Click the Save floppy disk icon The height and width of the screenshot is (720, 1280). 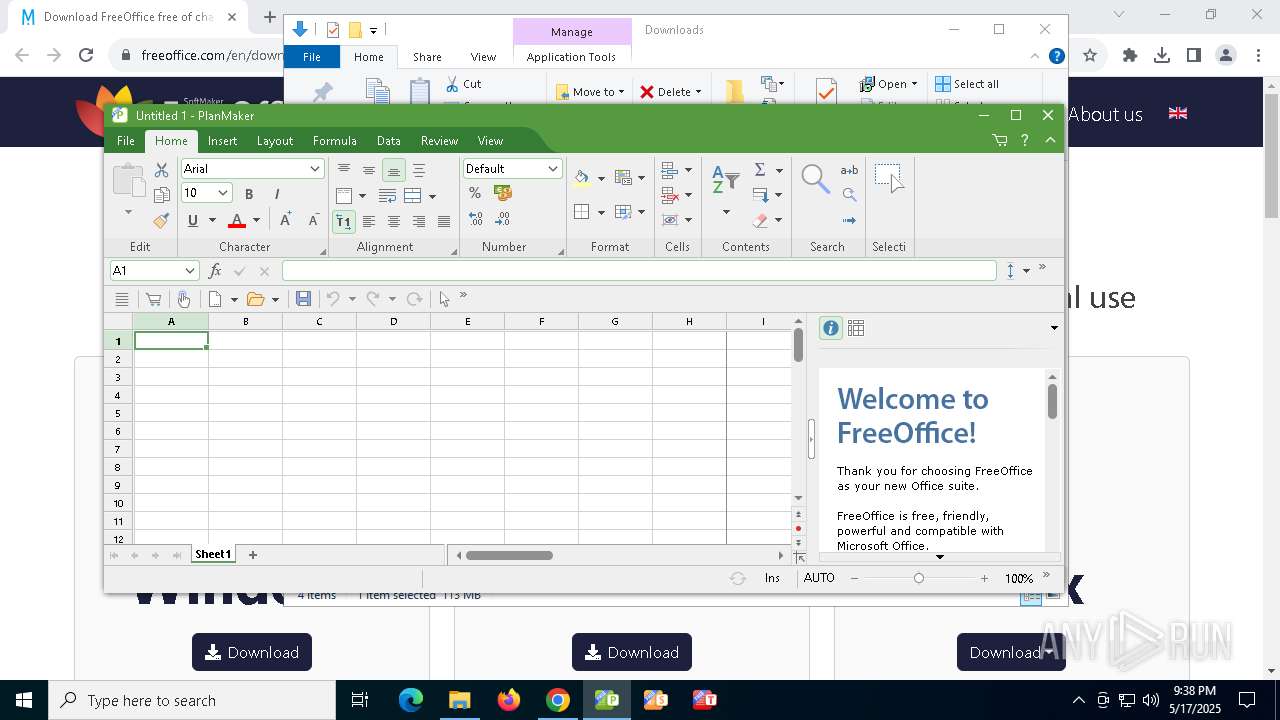303,299
